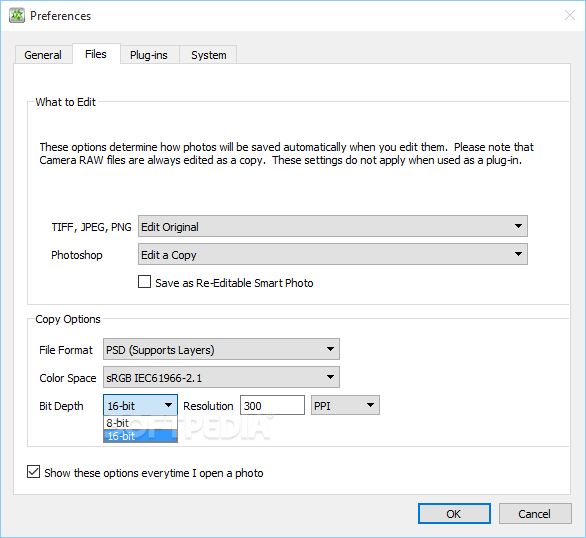Click the Cancel button
586x538 pixels.
(x=535, y=514)
